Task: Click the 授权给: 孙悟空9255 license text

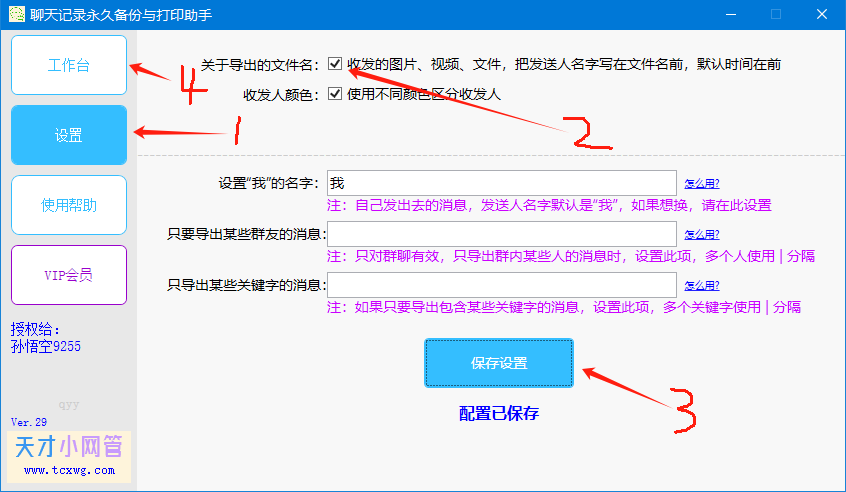Action: coord(45,338)
